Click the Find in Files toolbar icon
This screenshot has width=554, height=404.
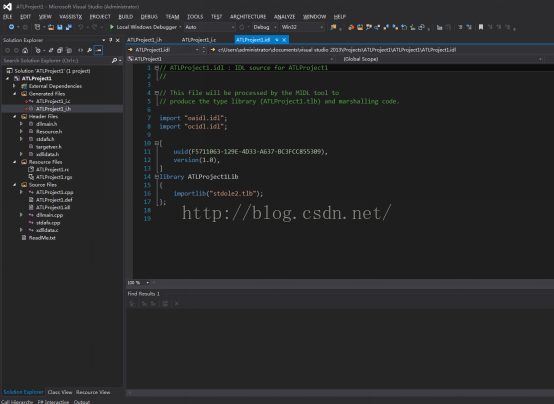[333, 27]
